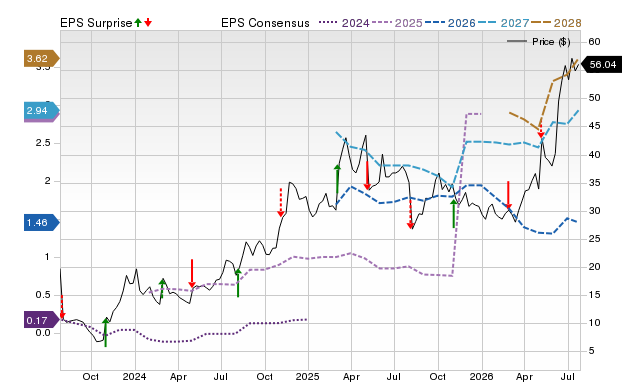Click the purple 0.17 value tag
The height and width of the screenshot is (382, 640).
pos(41,320)
